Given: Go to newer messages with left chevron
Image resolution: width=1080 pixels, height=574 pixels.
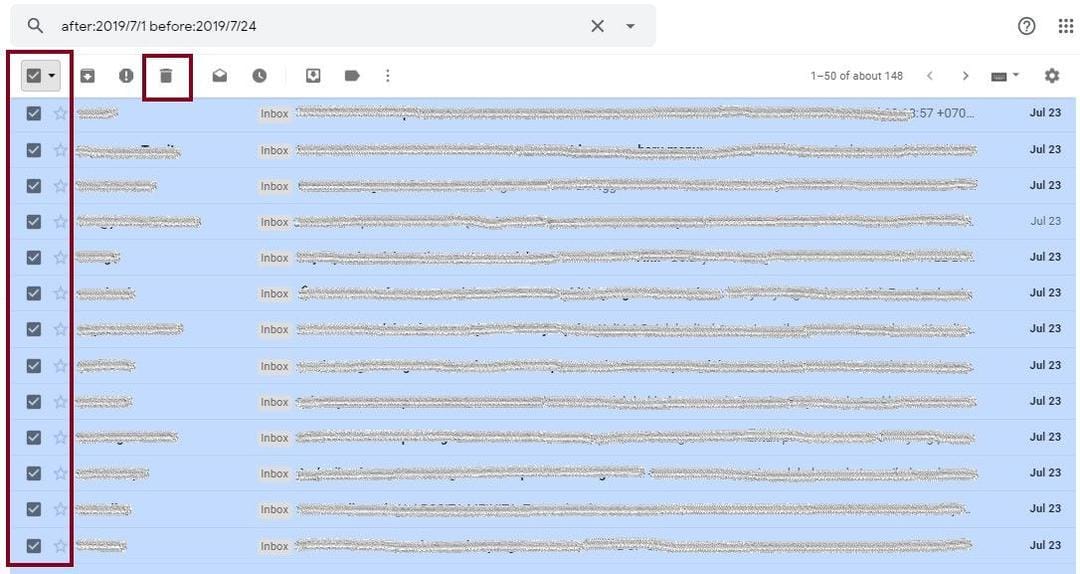Looking at the screenshot, I should click(x=930, y=76).
